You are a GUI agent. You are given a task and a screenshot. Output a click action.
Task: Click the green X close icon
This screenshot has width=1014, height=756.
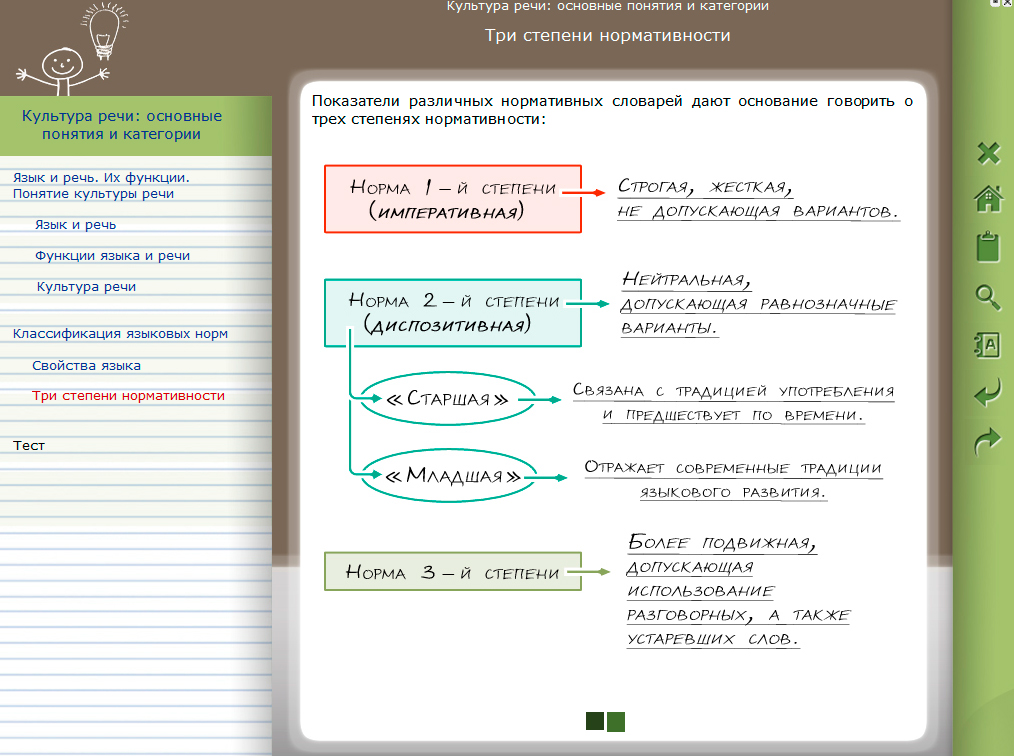pos(988,153)
